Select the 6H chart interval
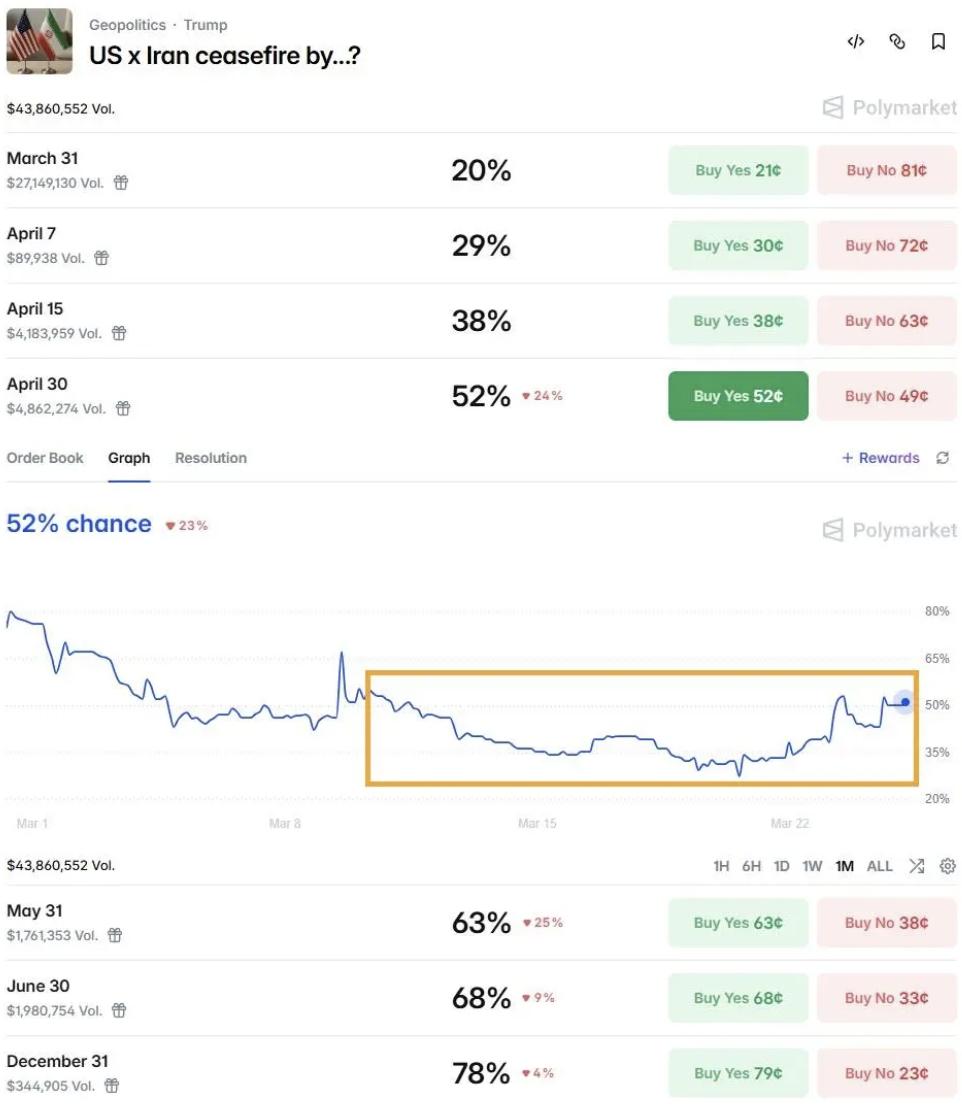This screenshot has width=962, height=1116. pos(753,866)
